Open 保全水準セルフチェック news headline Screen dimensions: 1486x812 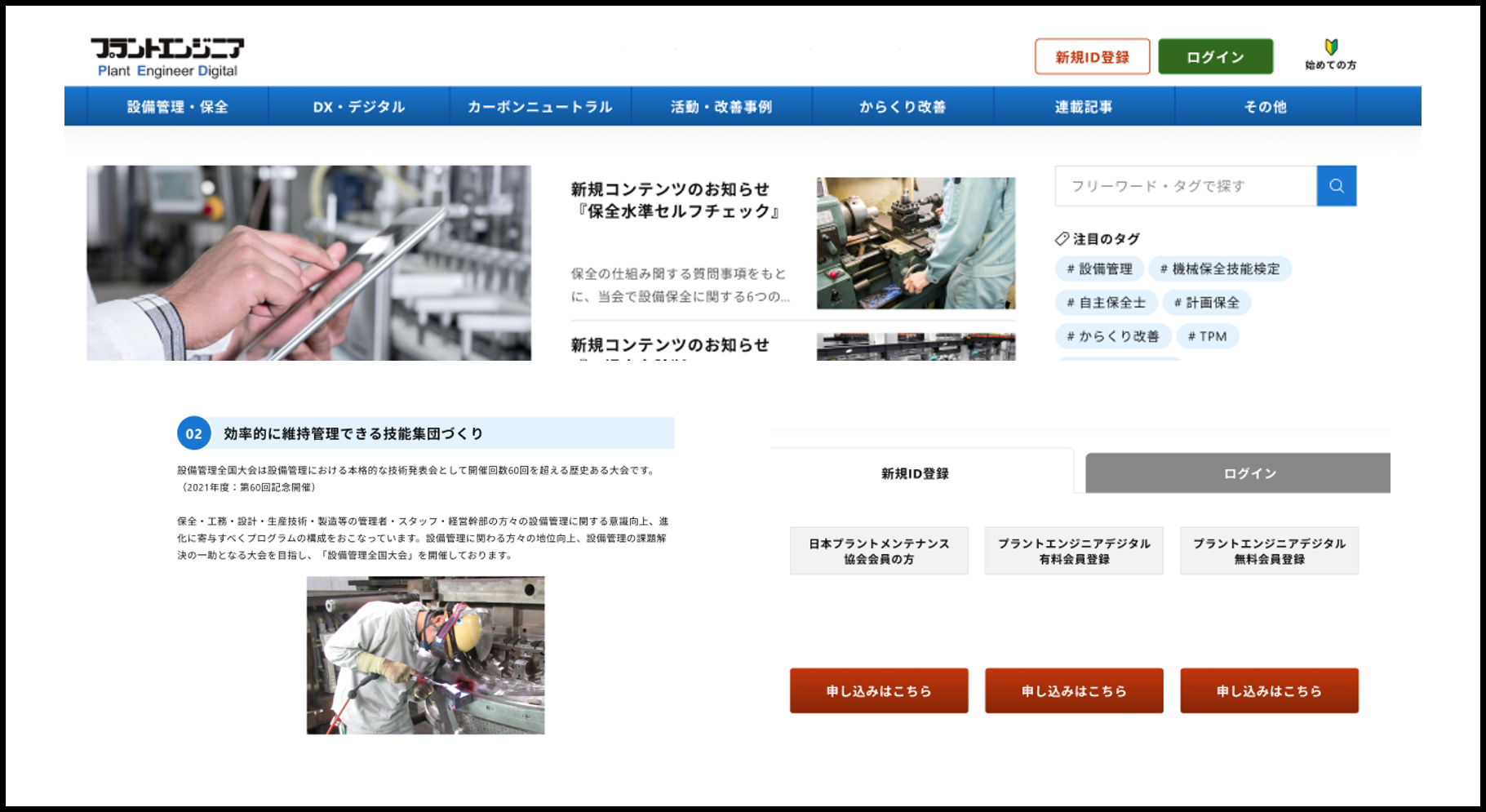coord(676,201)
